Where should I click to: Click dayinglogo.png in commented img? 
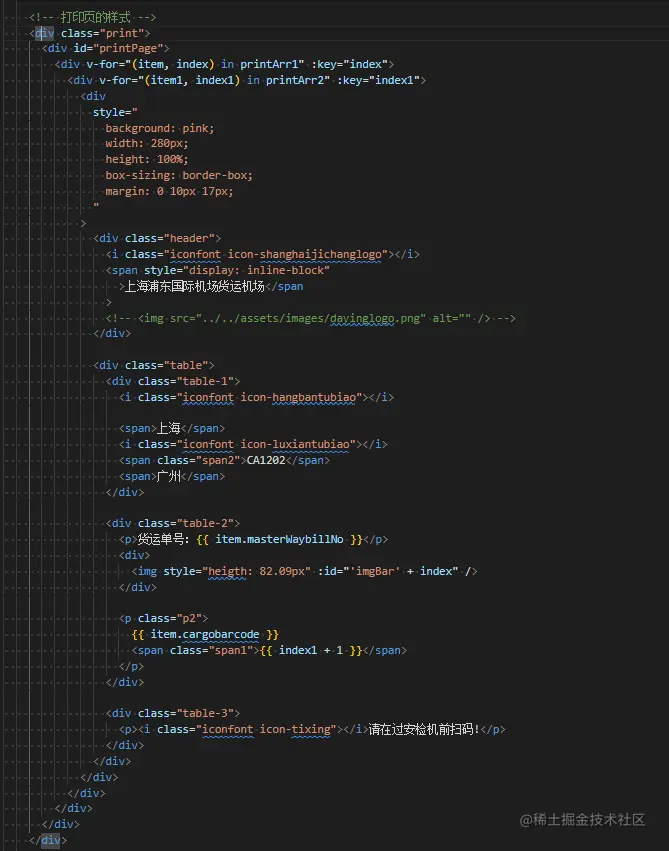tap(375, 318)
